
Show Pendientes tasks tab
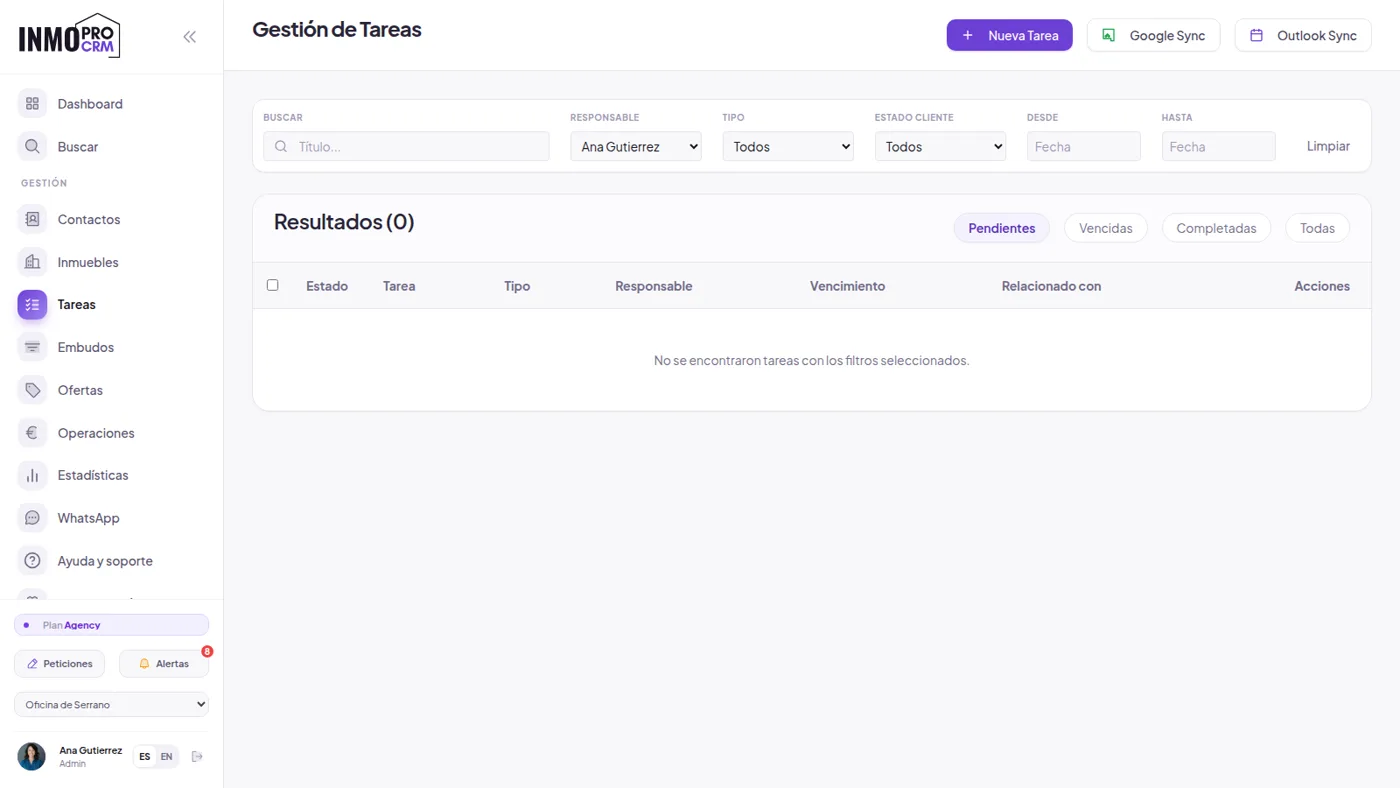coord(1002,228)
